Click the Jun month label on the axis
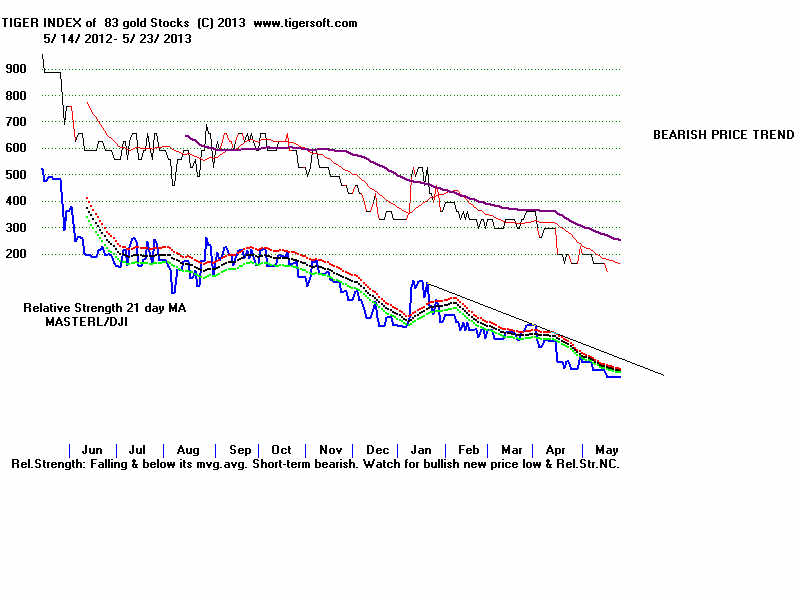 coord(92,450)
